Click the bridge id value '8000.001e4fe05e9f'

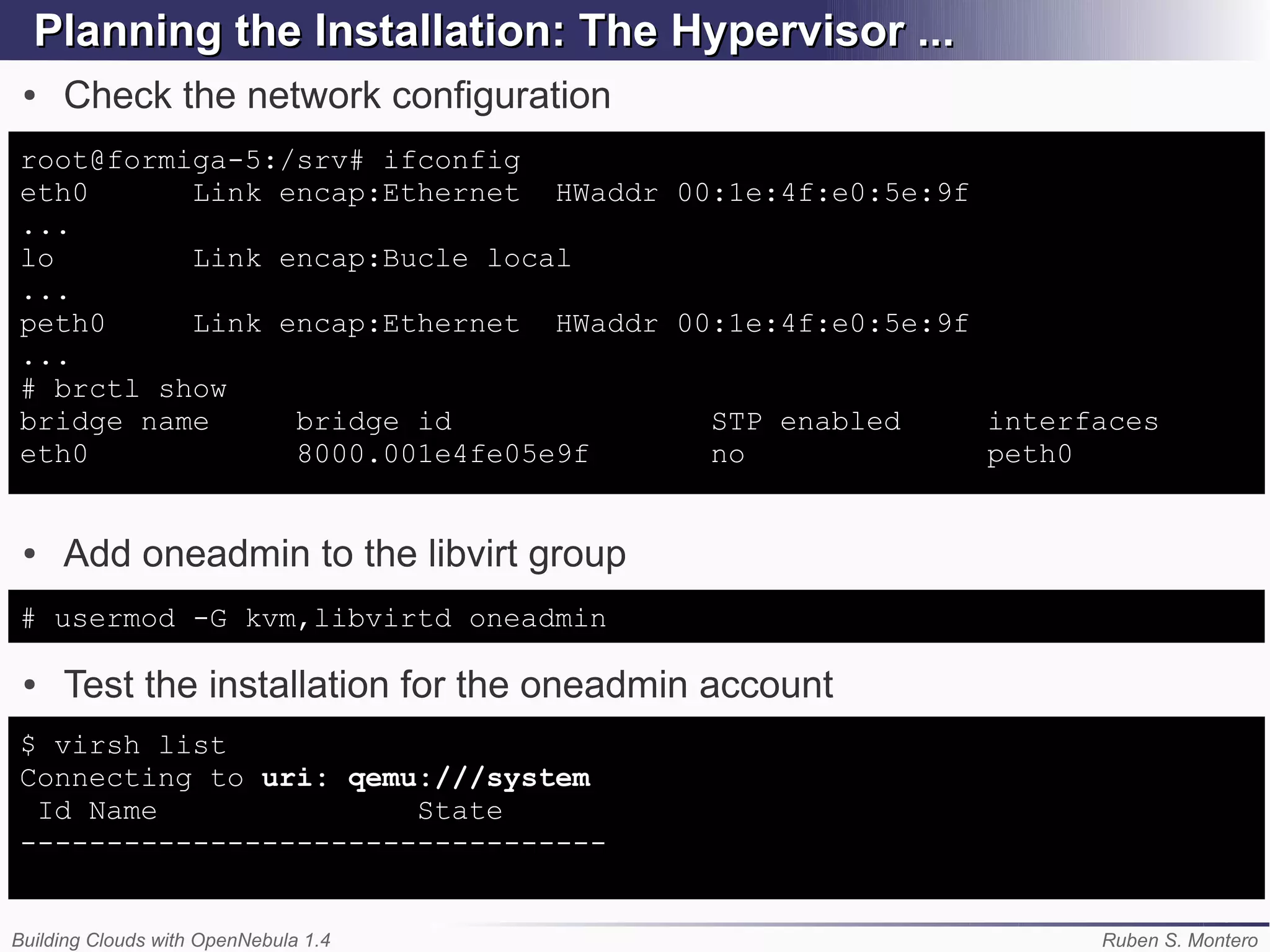pos(443,455)
